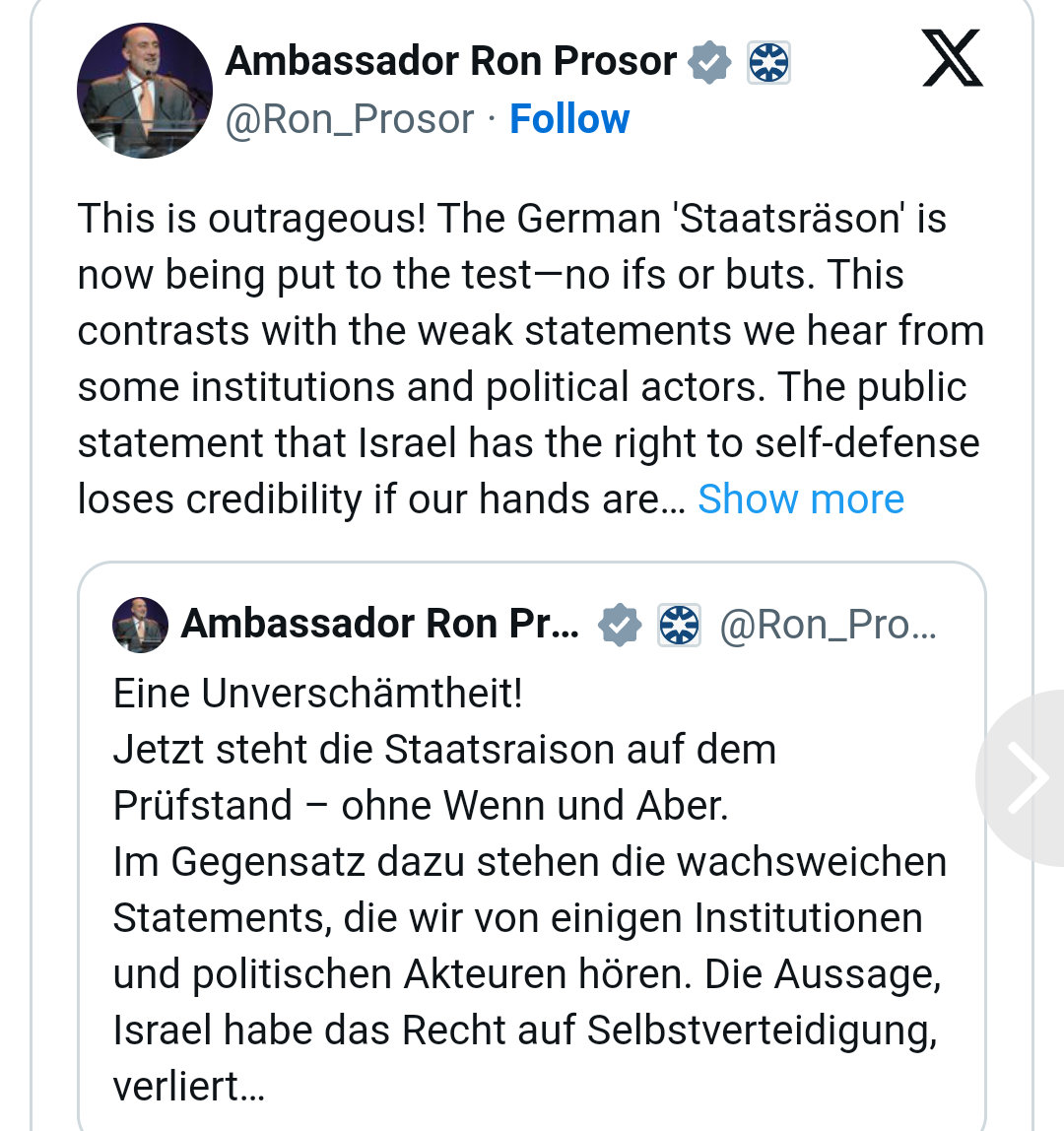
Task: Open the Ambassador Ron Prosor display name
Action: [451, 61]
